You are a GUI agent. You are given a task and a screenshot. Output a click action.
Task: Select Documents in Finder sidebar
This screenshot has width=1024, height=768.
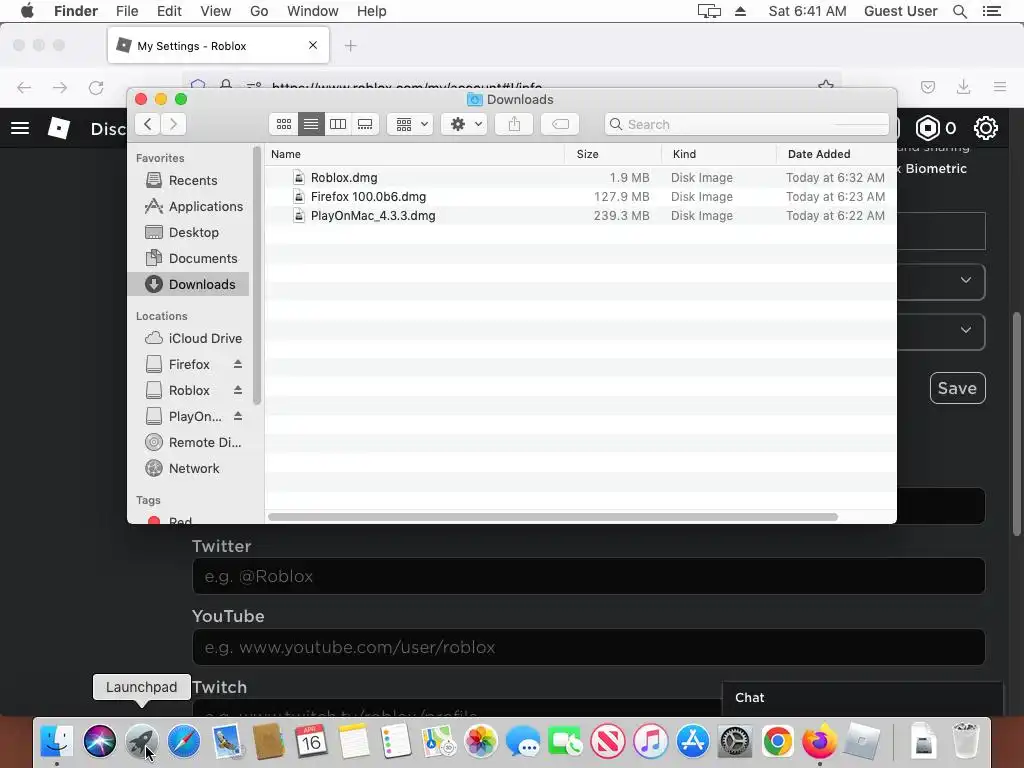[x=188, y=259]
